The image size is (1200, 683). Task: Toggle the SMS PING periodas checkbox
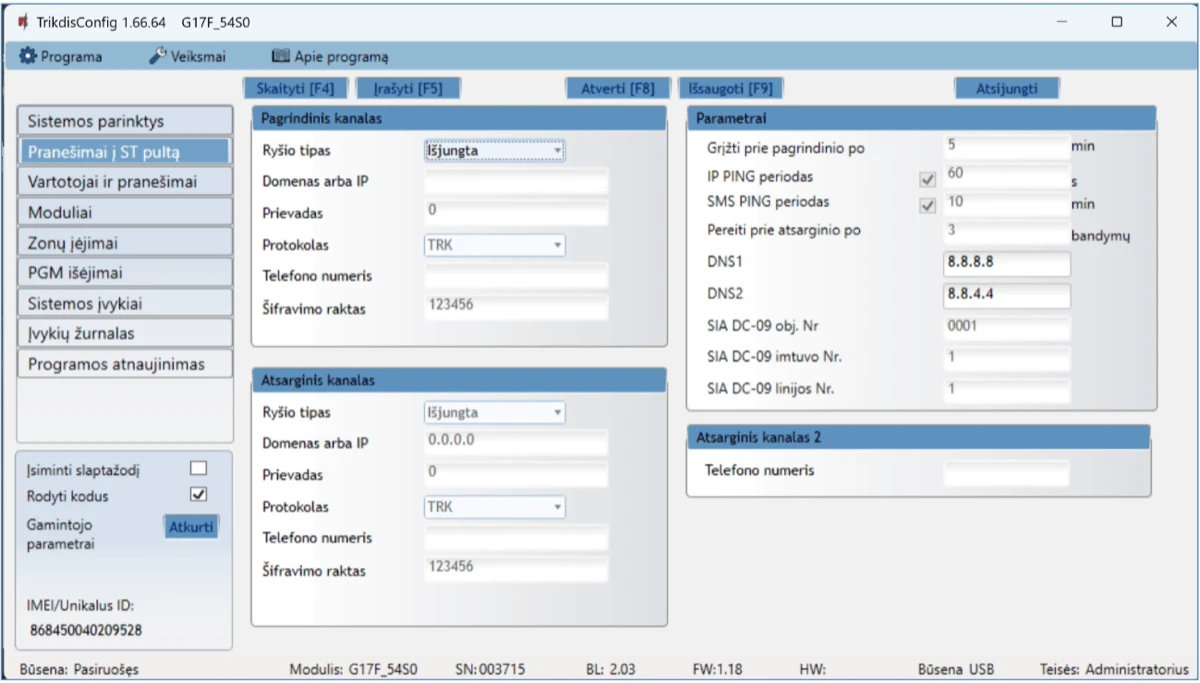[927, 206]
